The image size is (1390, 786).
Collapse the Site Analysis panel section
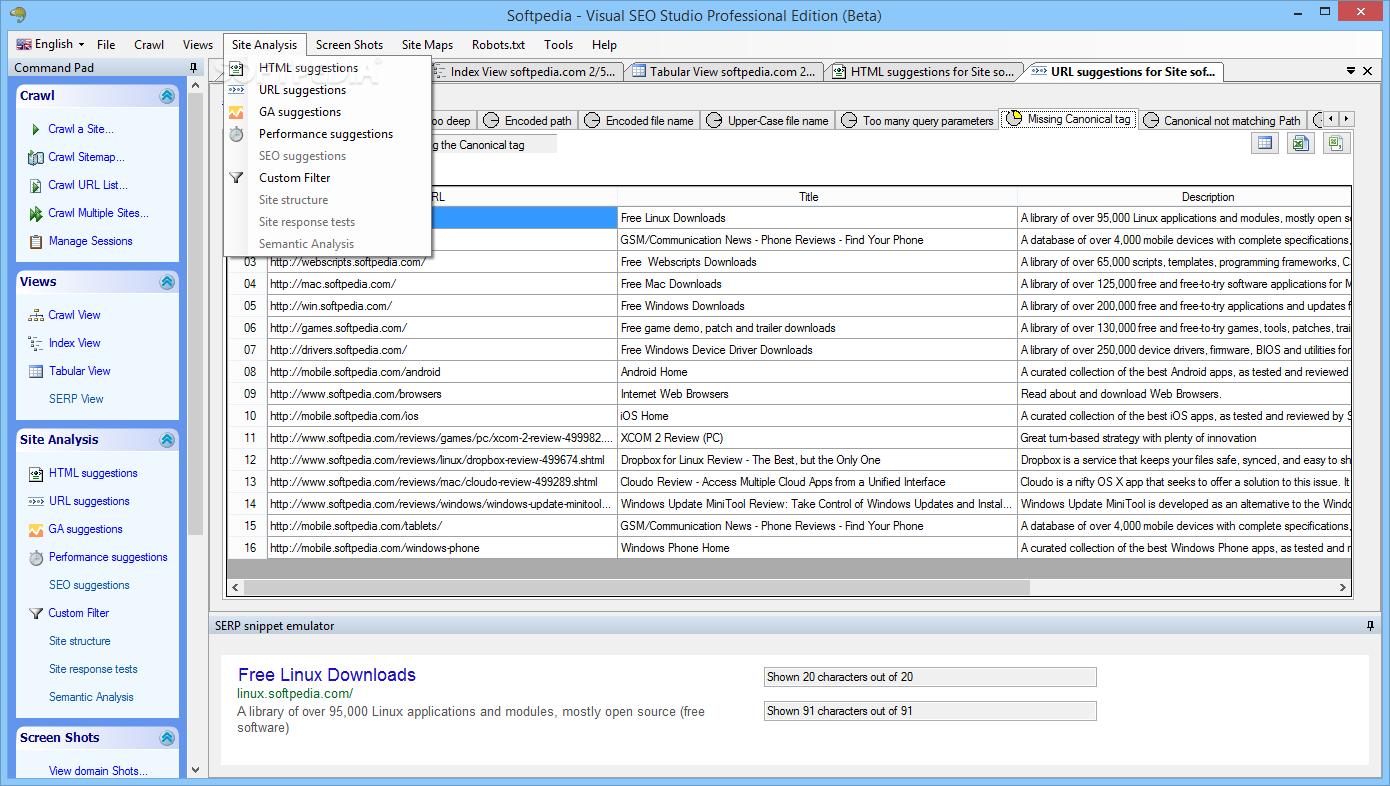(167, 440)
